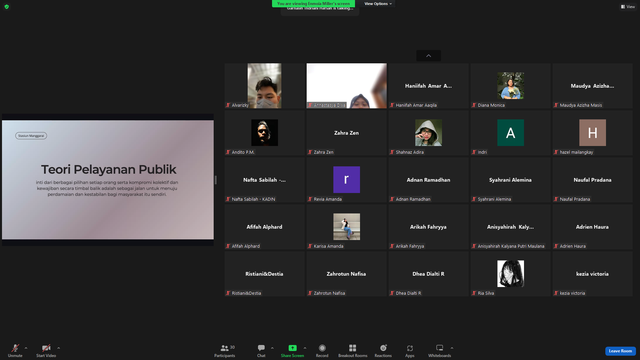Click the brown H avatar of hazel mailangkay

tap(592, 133)
